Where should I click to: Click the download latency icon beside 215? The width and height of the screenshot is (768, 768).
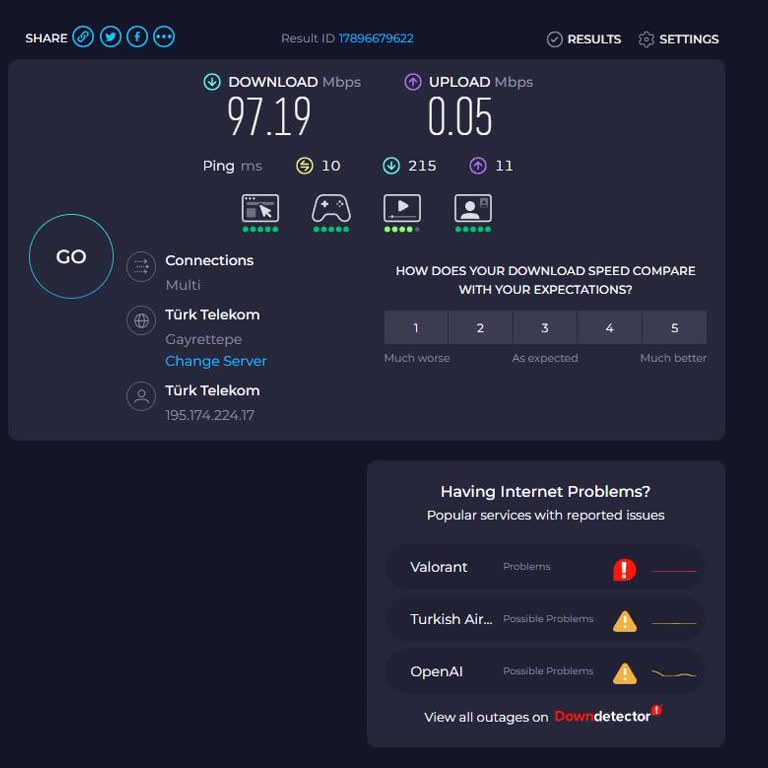click(x=391, y=166)
